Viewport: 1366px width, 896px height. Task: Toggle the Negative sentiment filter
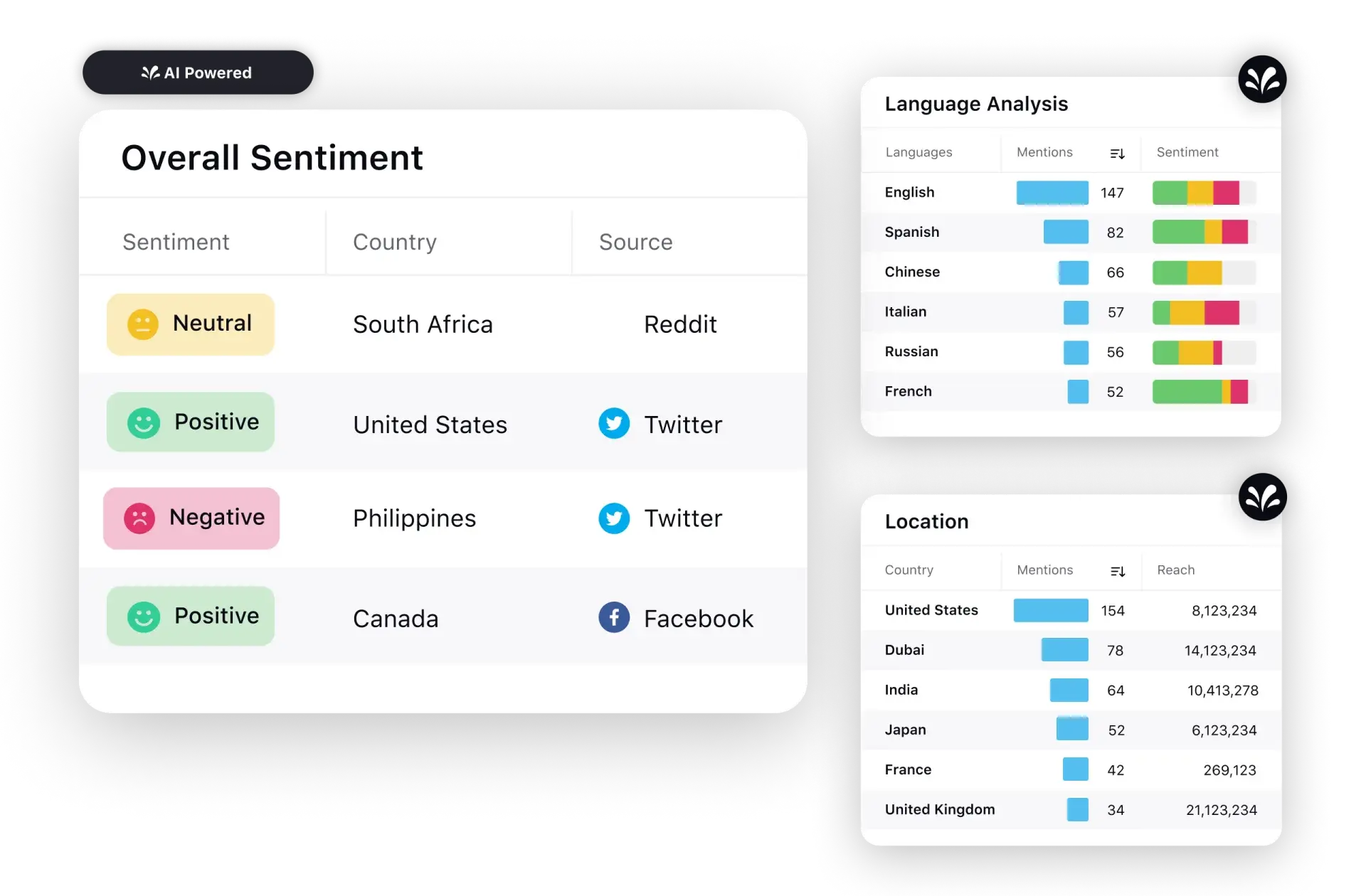(192, 519)
